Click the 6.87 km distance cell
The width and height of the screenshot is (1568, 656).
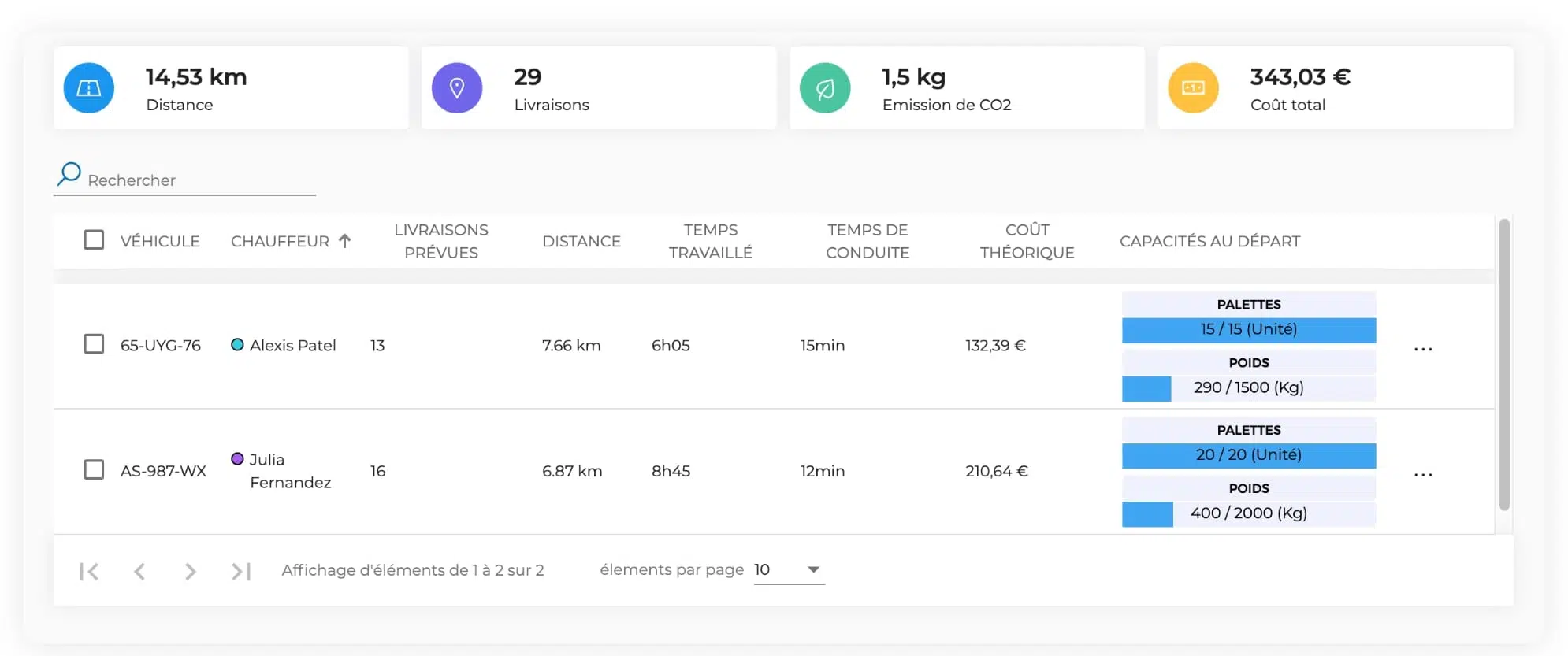coord(572,471)
